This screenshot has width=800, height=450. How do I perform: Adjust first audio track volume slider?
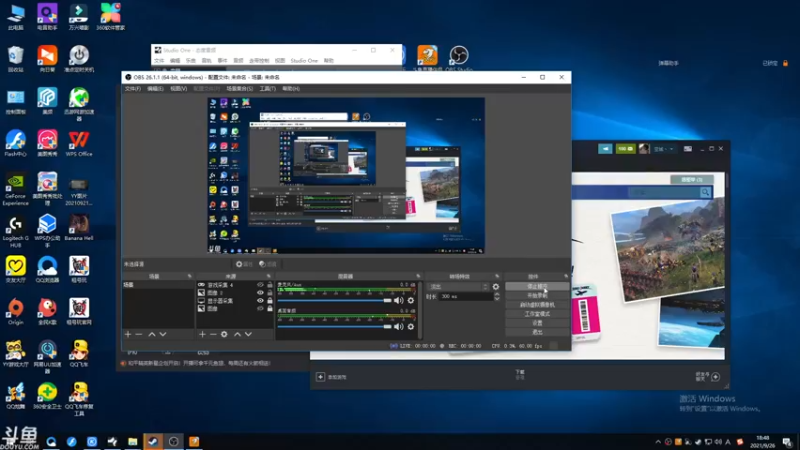(x=334, y=301)
